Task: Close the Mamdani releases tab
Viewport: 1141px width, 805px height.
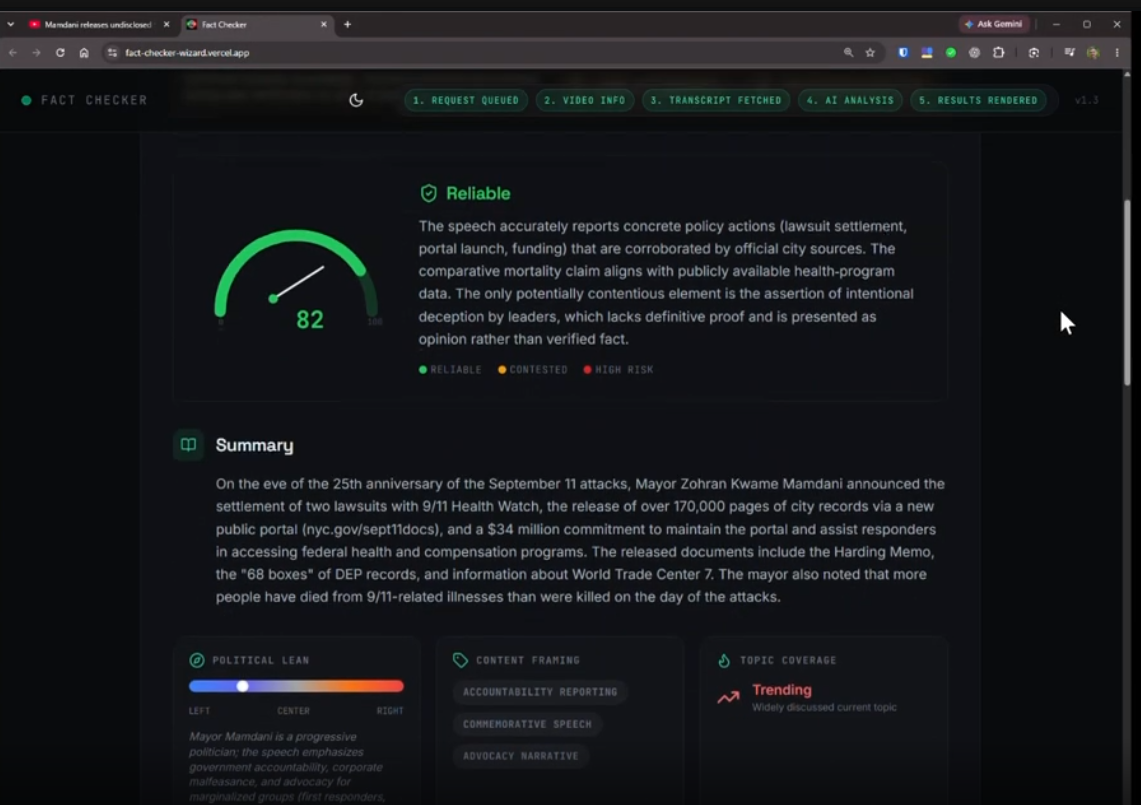Action: click(x=166, y=25)
